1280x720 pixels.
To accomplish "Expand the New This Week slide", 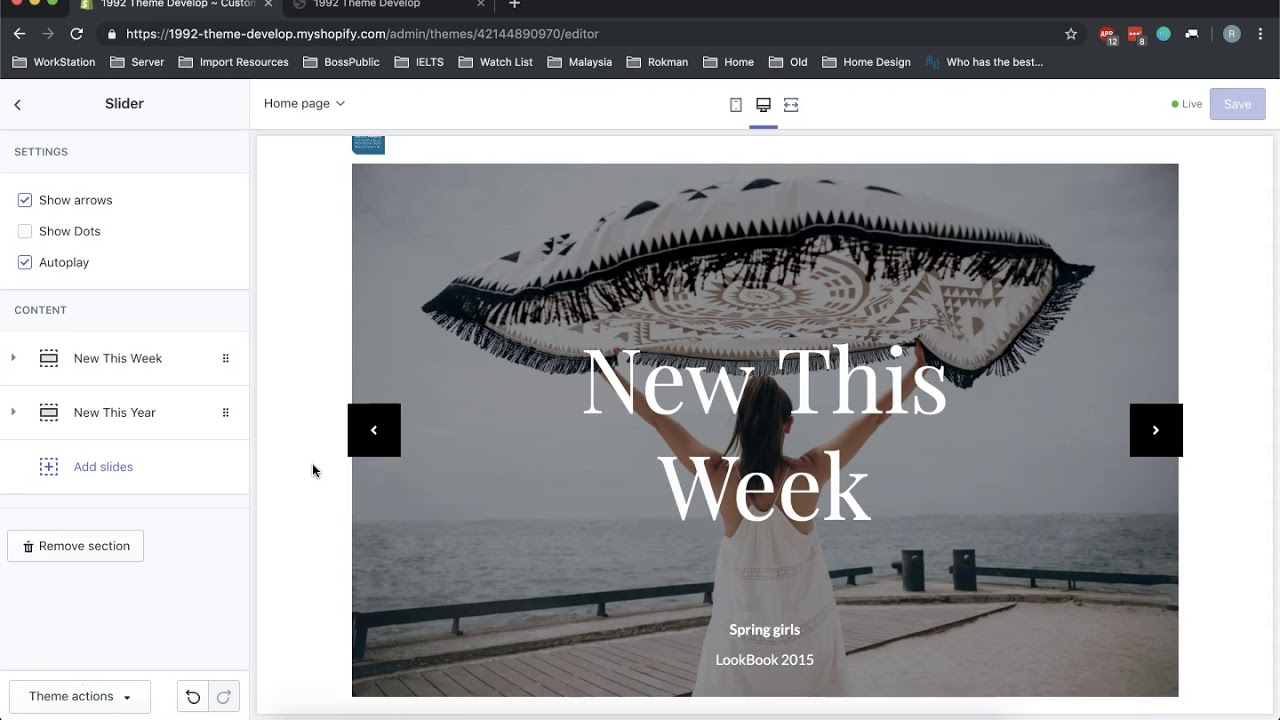I will [x=13, y=358].
